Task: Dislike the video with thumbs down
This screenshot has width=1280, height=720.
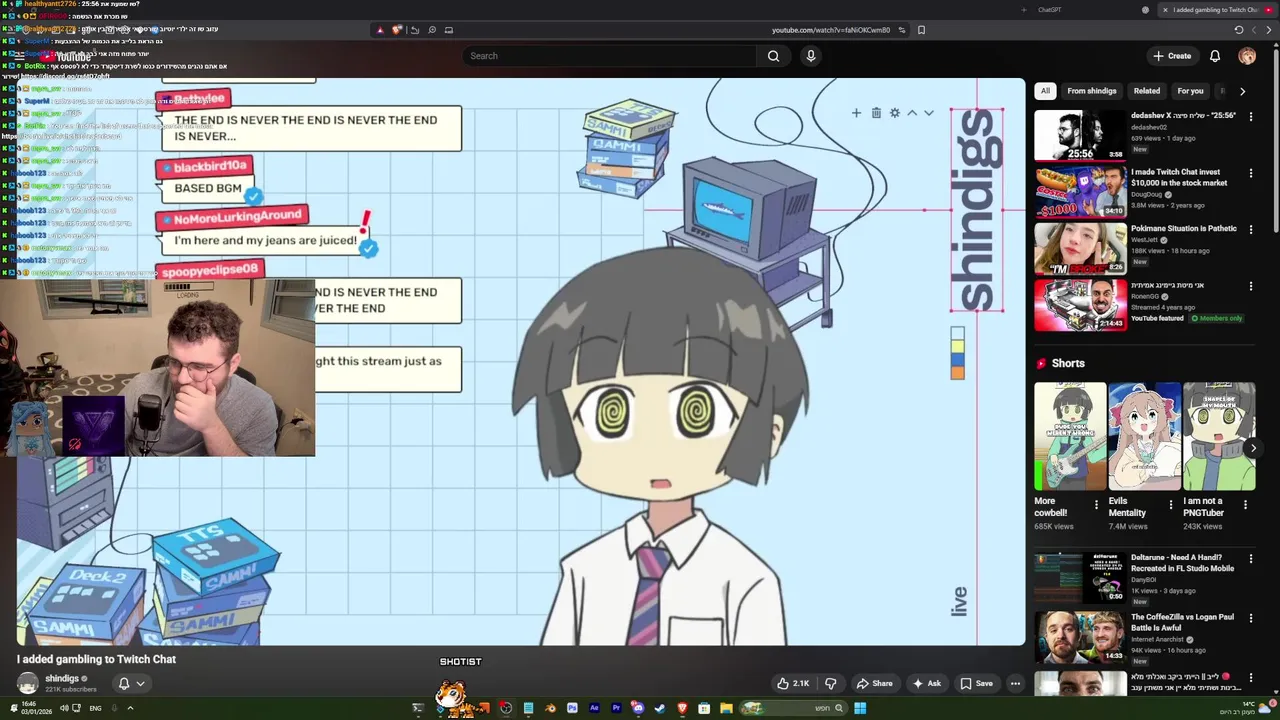Action: coord(830,683)
